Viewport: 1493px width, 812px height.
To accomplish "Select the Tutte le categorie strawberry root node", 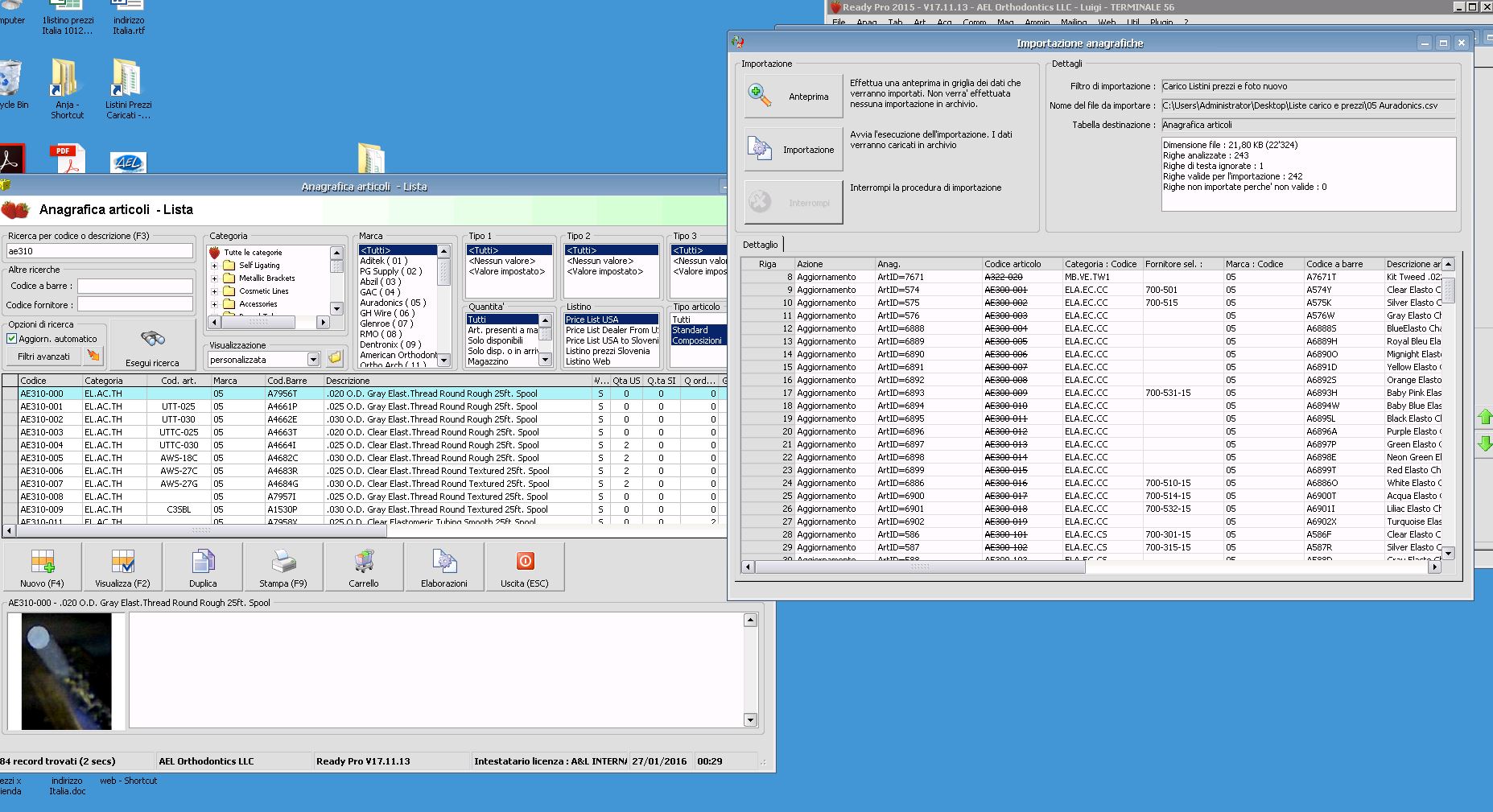I will (252, 253).
